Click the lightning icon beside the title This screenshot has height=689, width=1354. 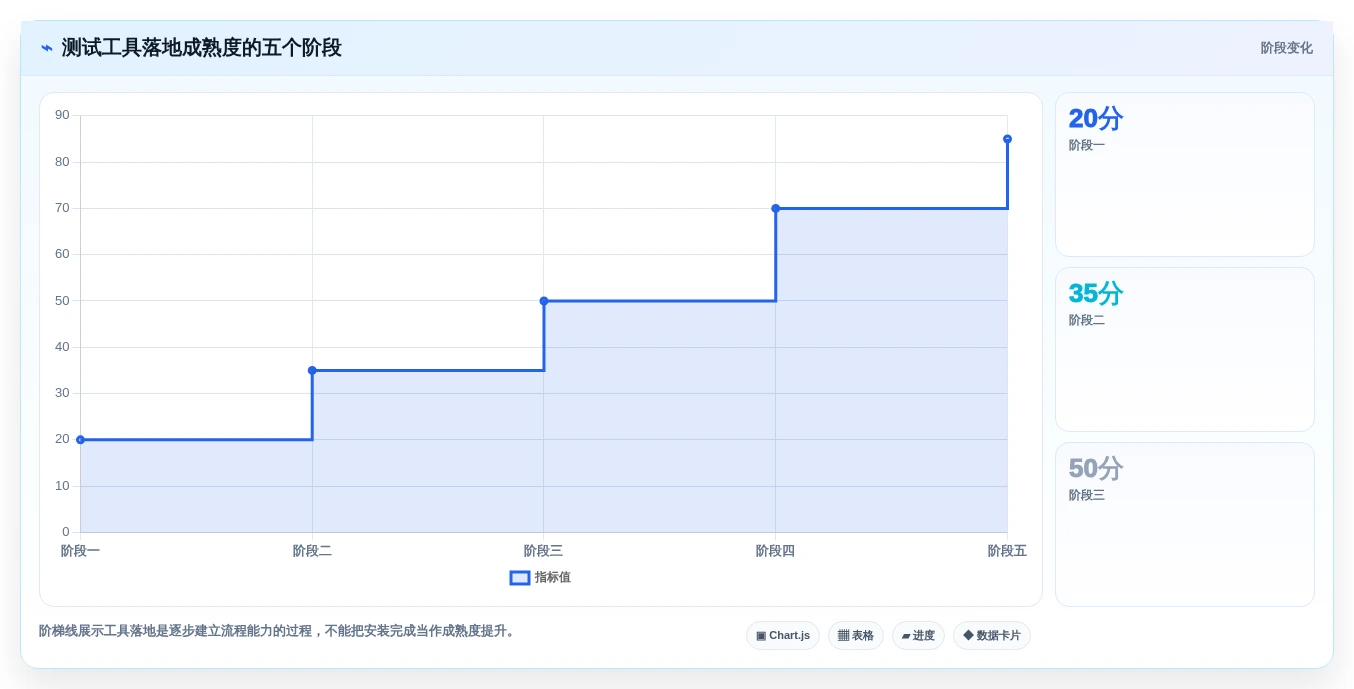[47, 48]
